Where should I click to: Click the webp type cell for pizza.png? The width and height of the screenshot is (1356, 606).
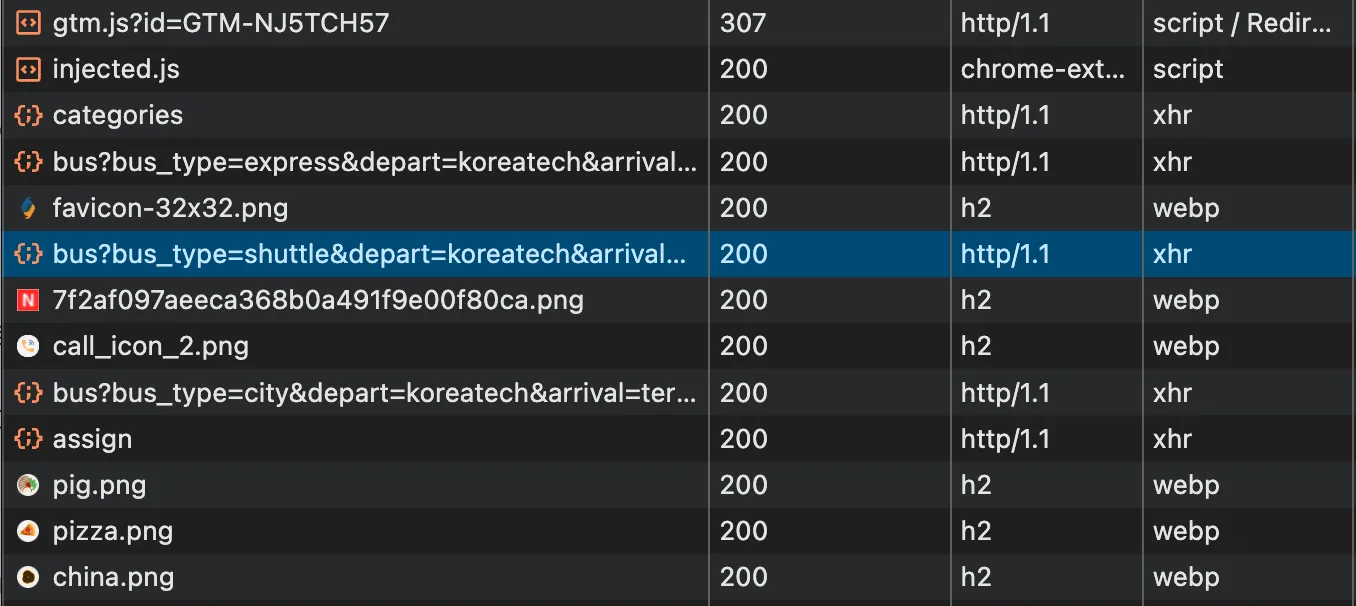[1186, 532]
